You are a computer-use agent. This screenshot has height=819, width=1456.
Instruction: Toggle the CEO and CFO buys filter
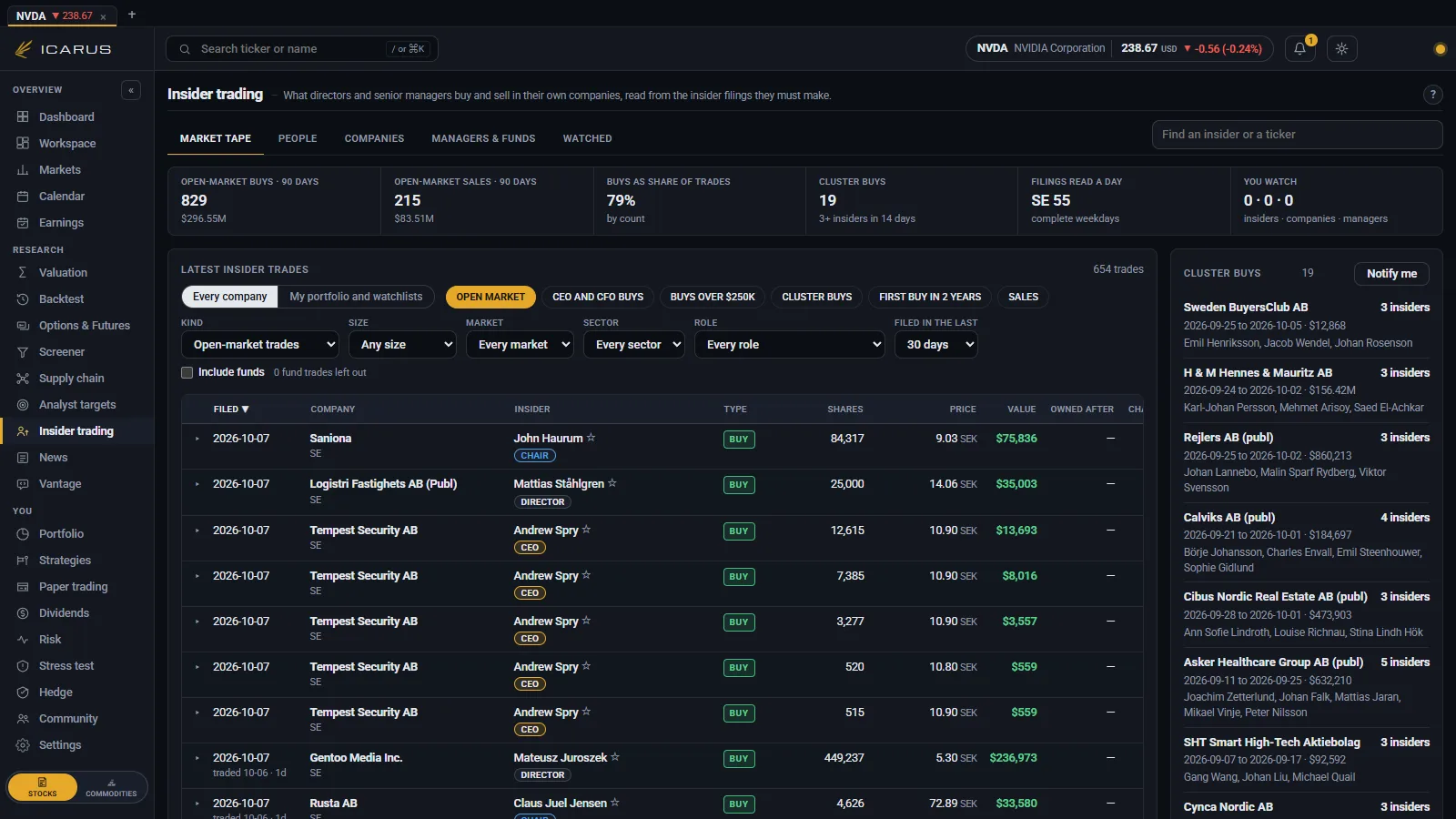click(598, 297)
